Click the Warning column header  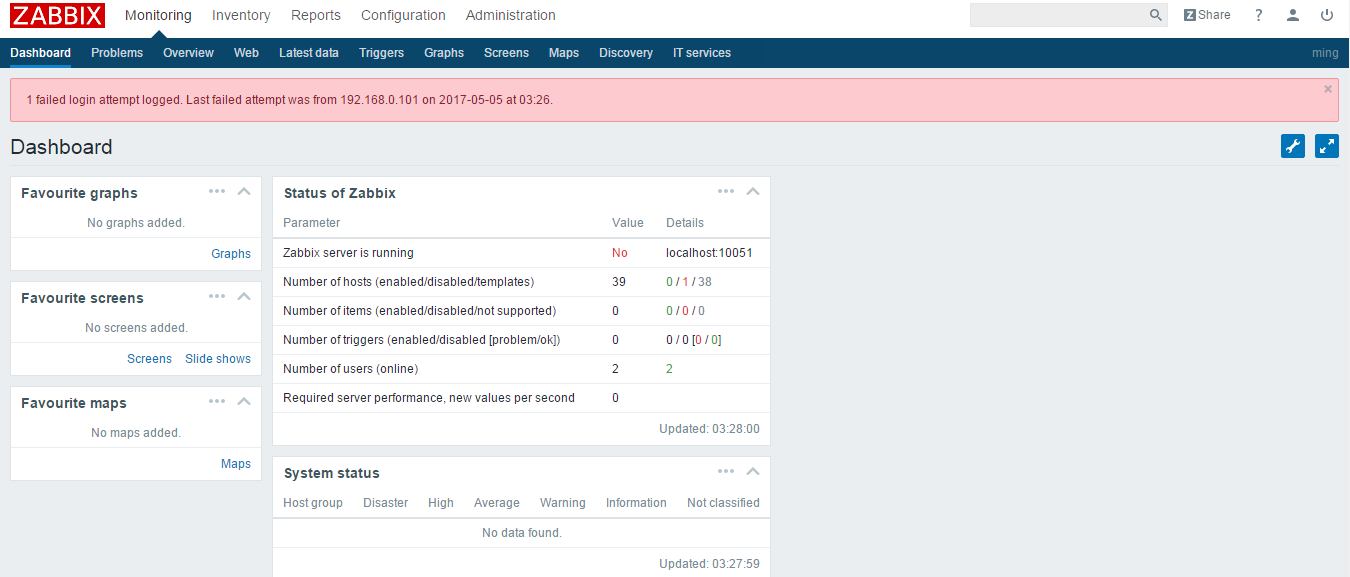(x=563, y=503)
